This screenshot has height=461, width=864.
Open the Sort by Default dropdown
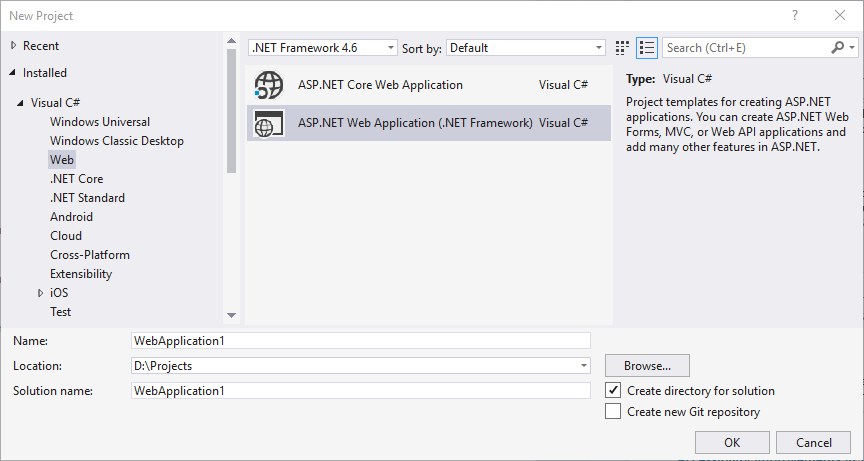pos(526,47)
